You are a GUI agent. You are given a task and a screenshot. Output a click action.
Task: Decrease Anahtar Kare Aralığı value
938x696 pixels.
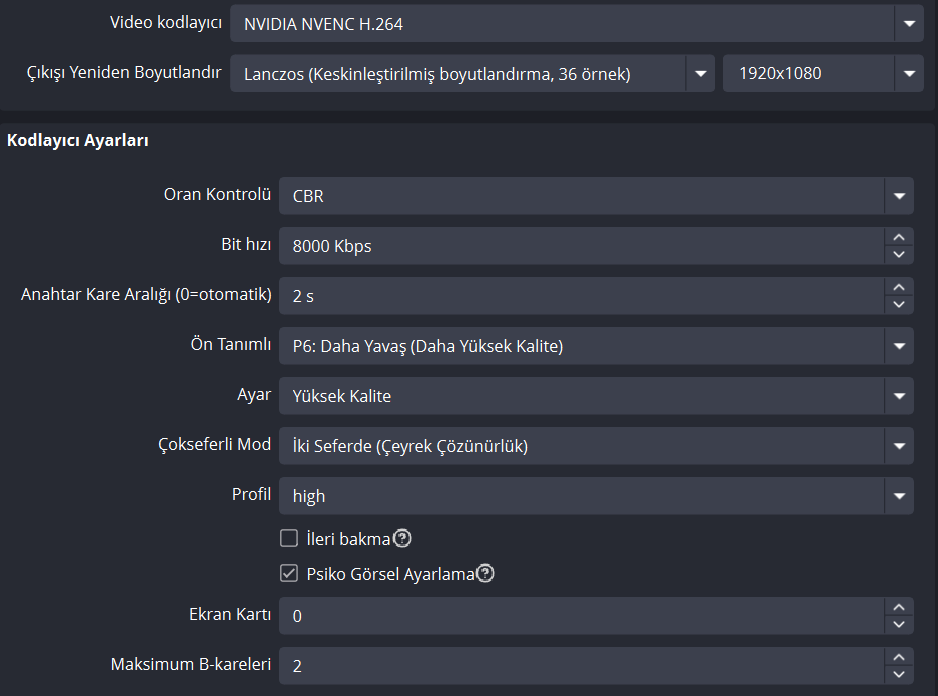899,304
